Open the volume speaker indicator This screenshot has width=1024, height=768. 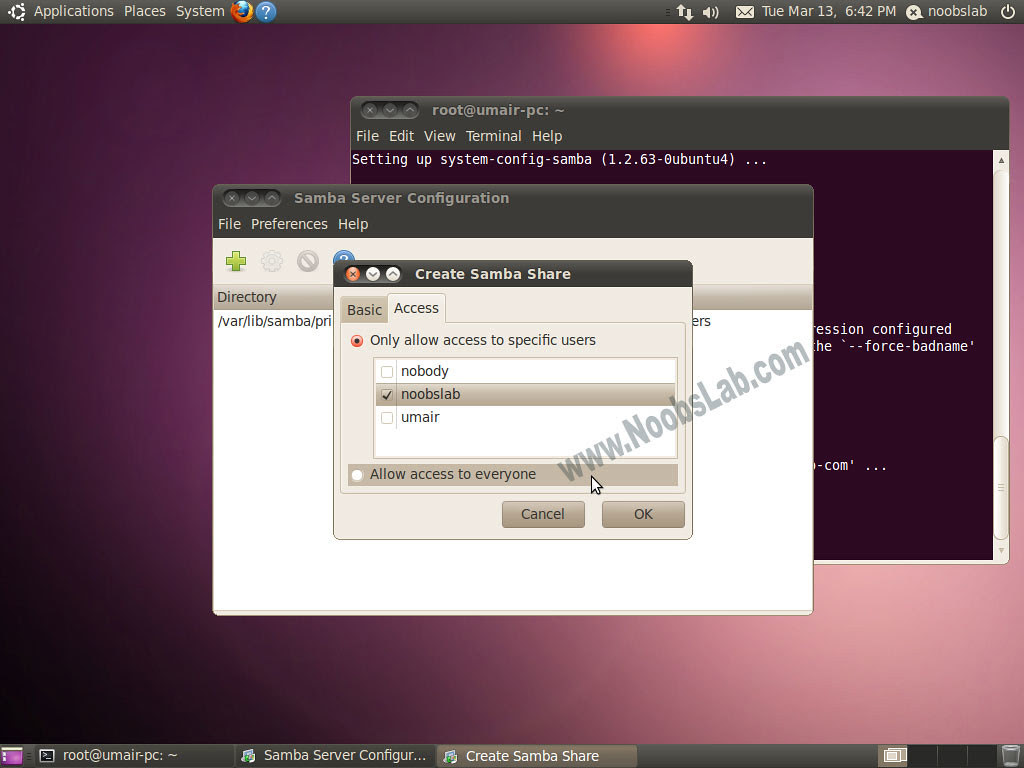pos(711,12)
